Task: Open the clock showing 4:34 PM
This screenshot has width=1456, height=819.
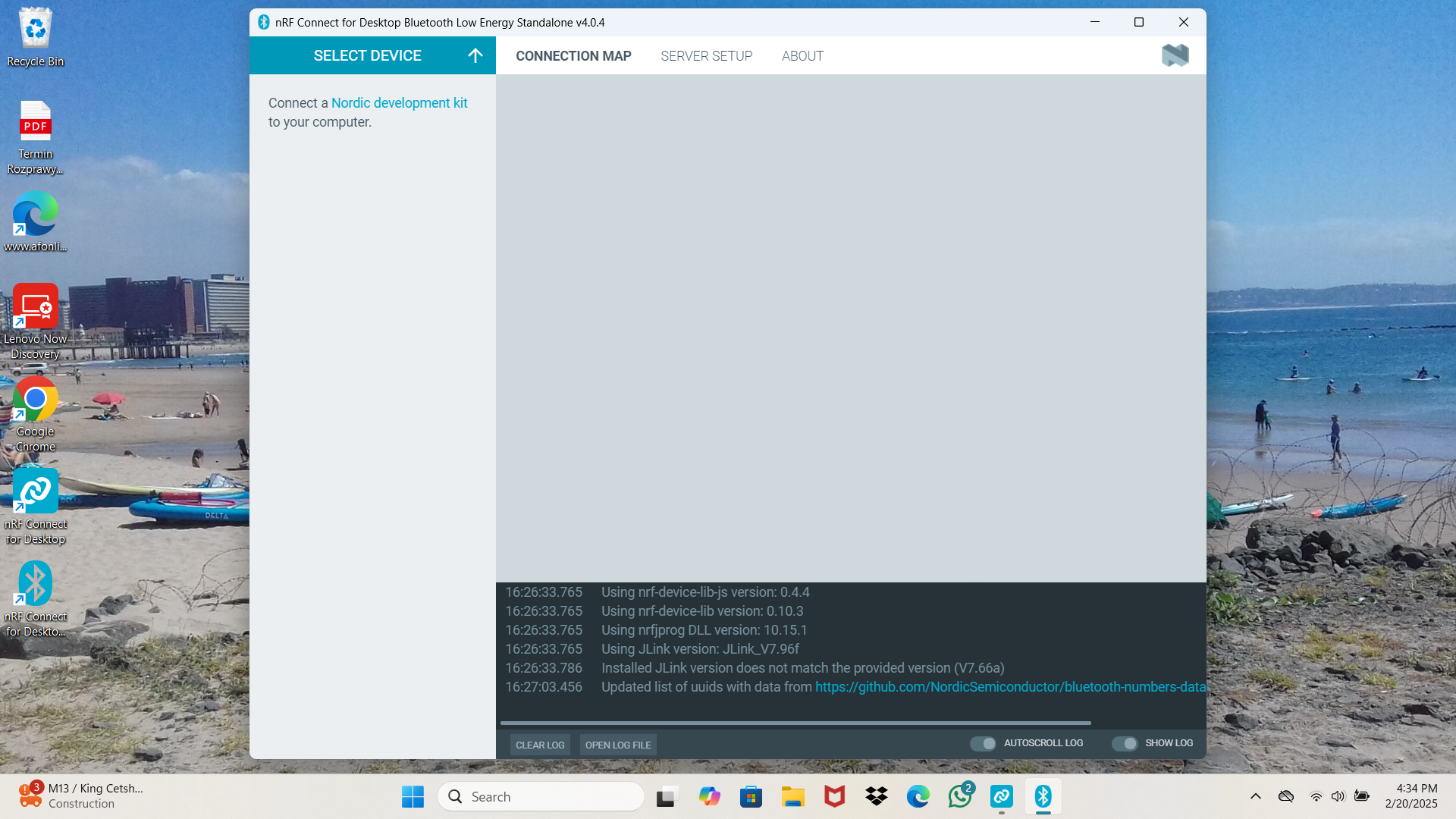Action: tap(1411, 796)
